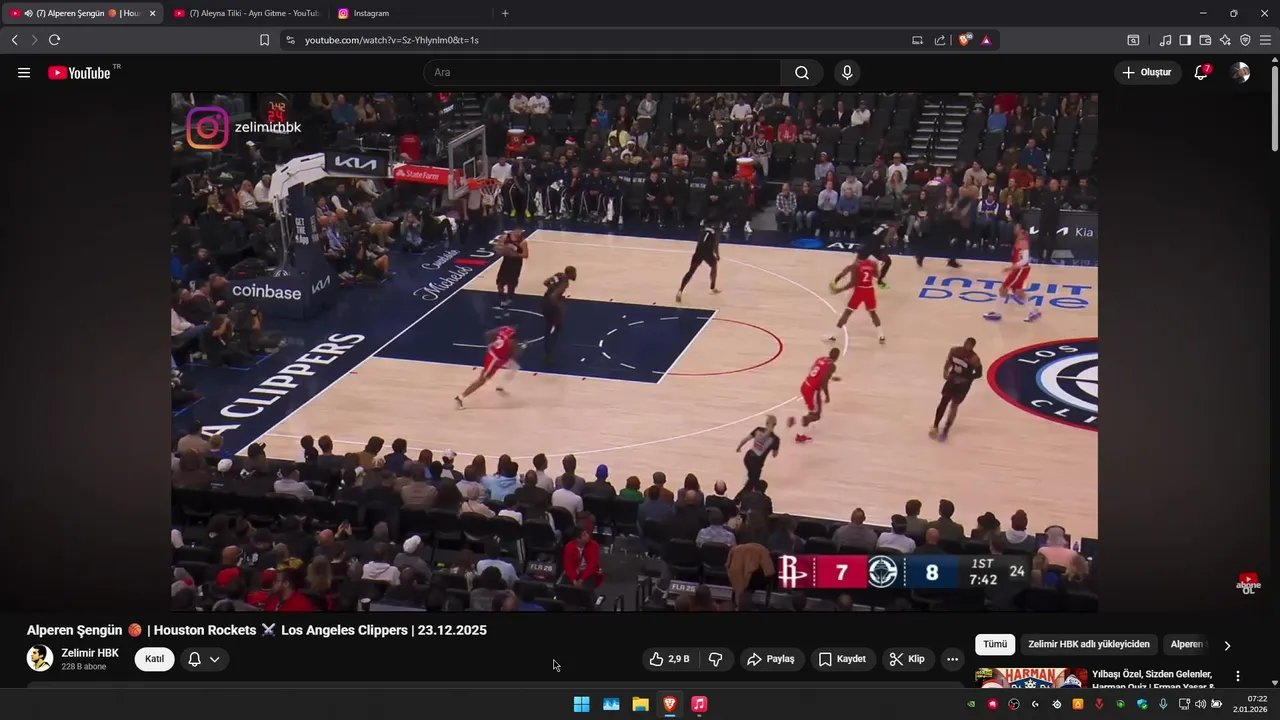Dislike the video
Screen dimensions: 1280x720
click(x=716, y=659)
